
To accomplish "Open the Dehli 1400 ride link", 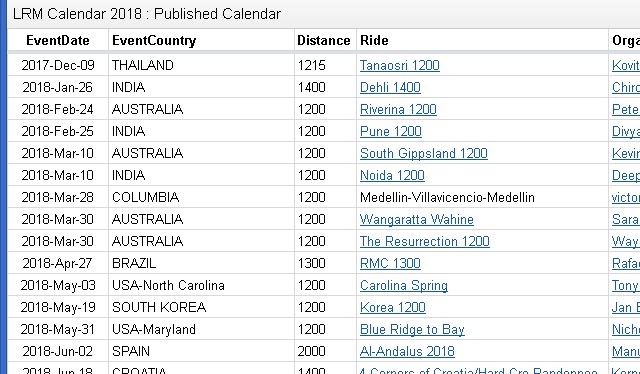I will click(x=390, y=87).
